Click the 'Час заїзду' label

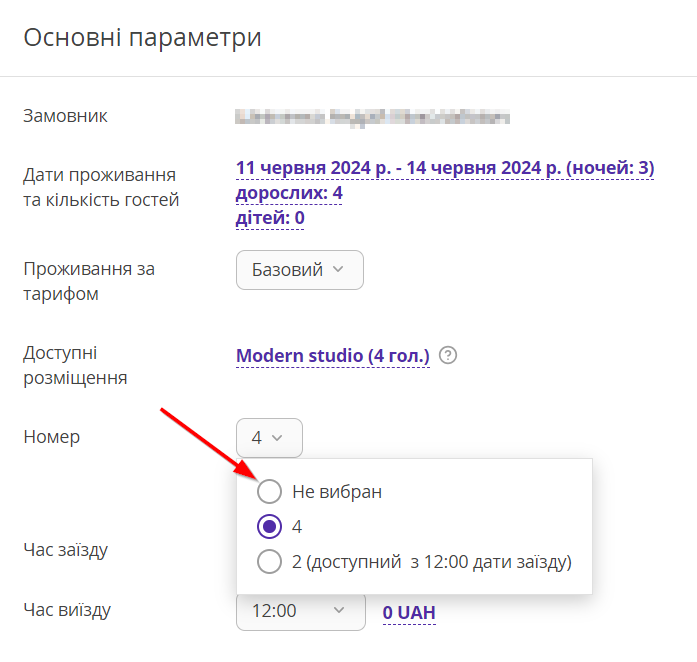pyautogui.click(x=66, y=550)
